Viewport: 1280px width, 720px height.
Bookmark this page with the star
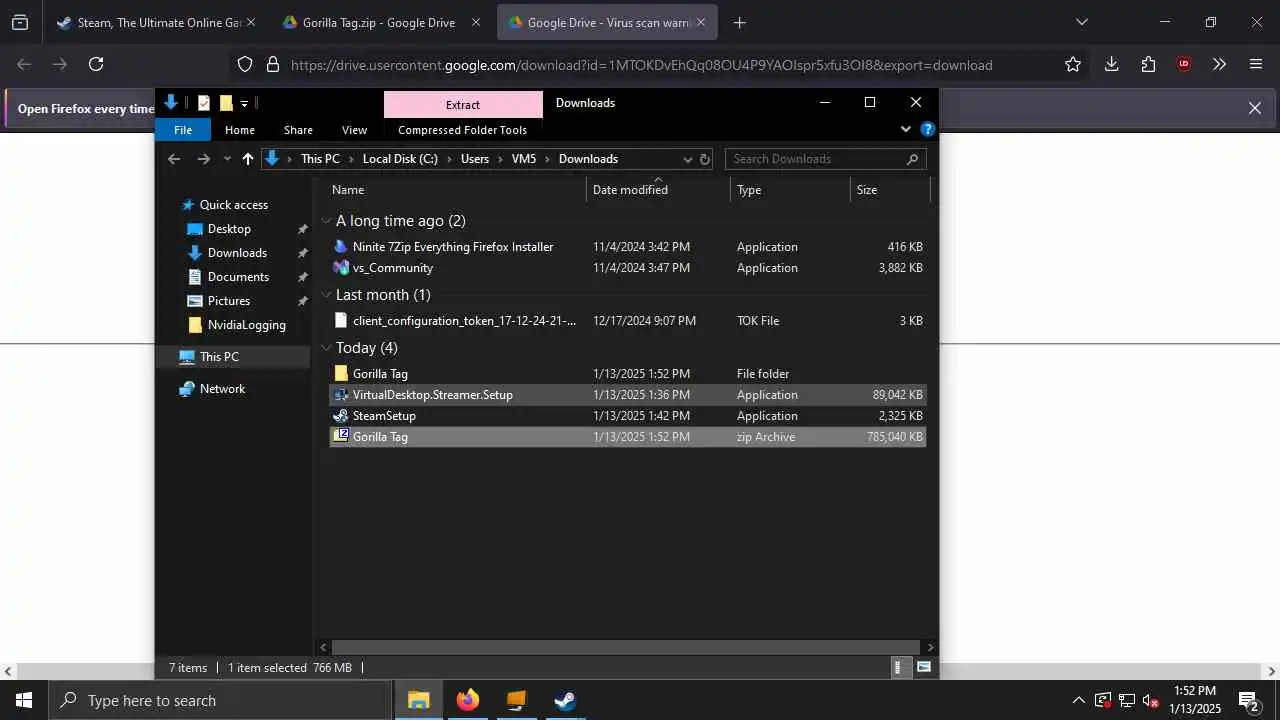[x=1073, y=64]
